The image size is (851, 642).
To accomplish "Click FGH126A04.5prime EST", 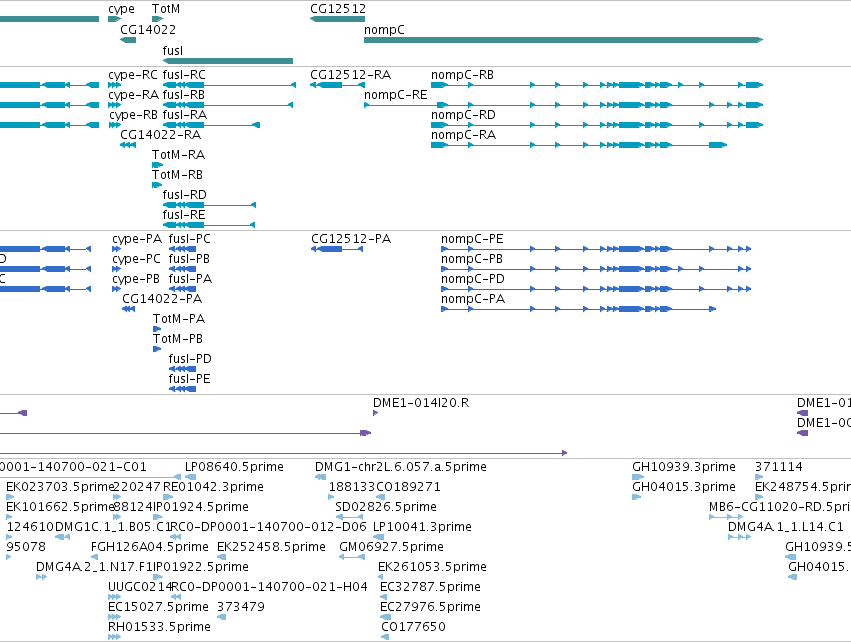I will 94,557.
